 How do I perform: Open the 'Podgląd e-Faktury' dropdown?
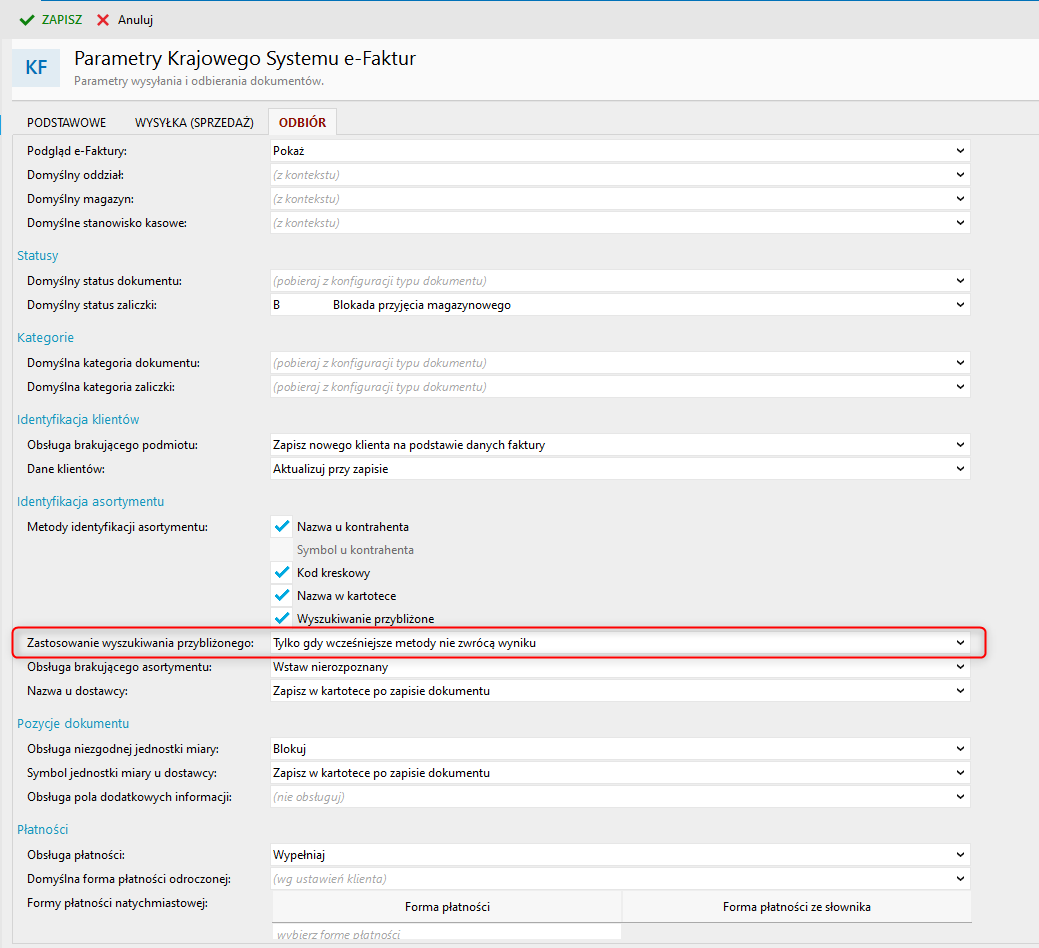coord(960,151)
